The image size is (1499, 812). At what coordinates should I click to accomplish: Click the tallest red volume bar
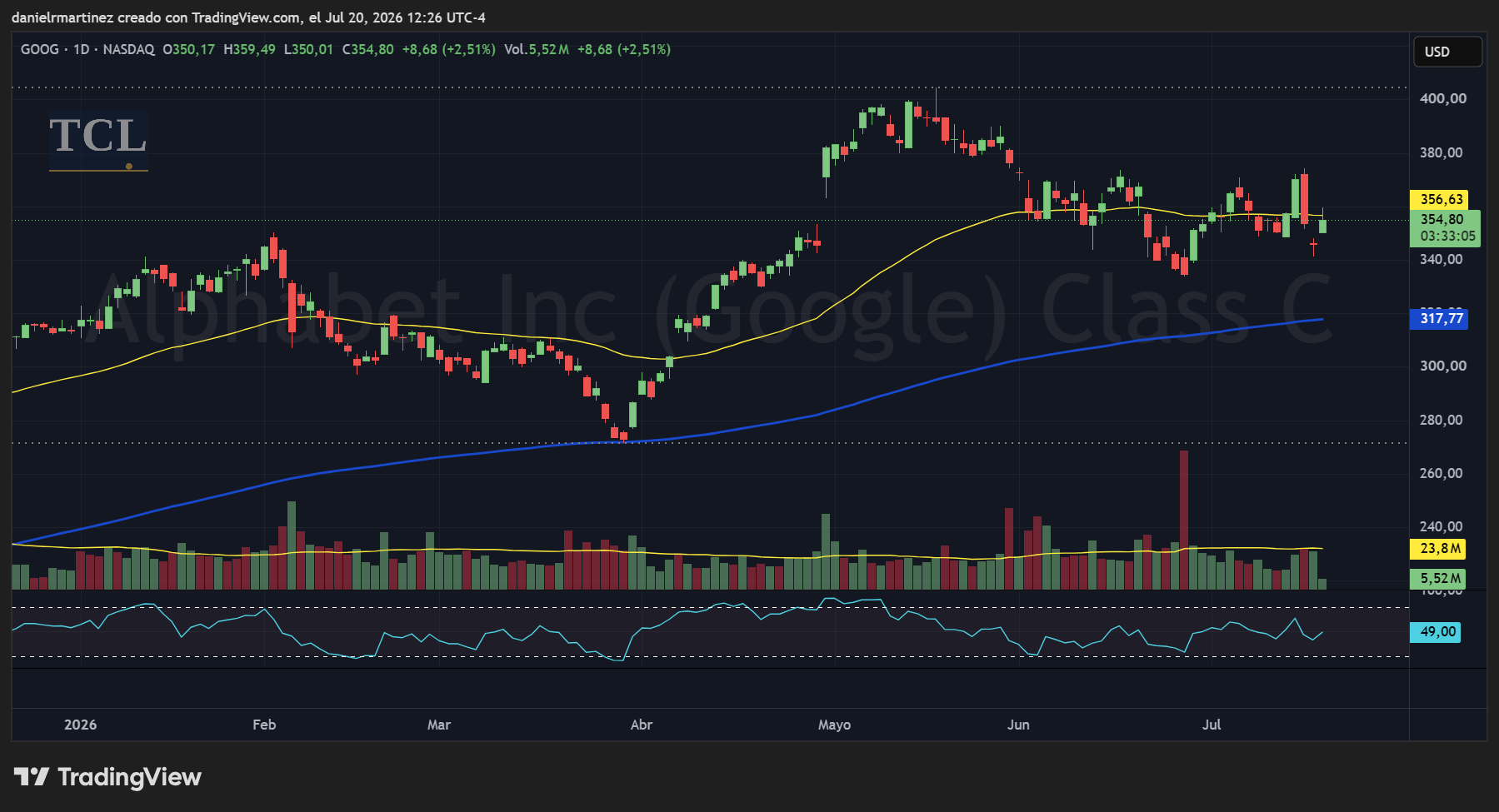[1184, 520]
